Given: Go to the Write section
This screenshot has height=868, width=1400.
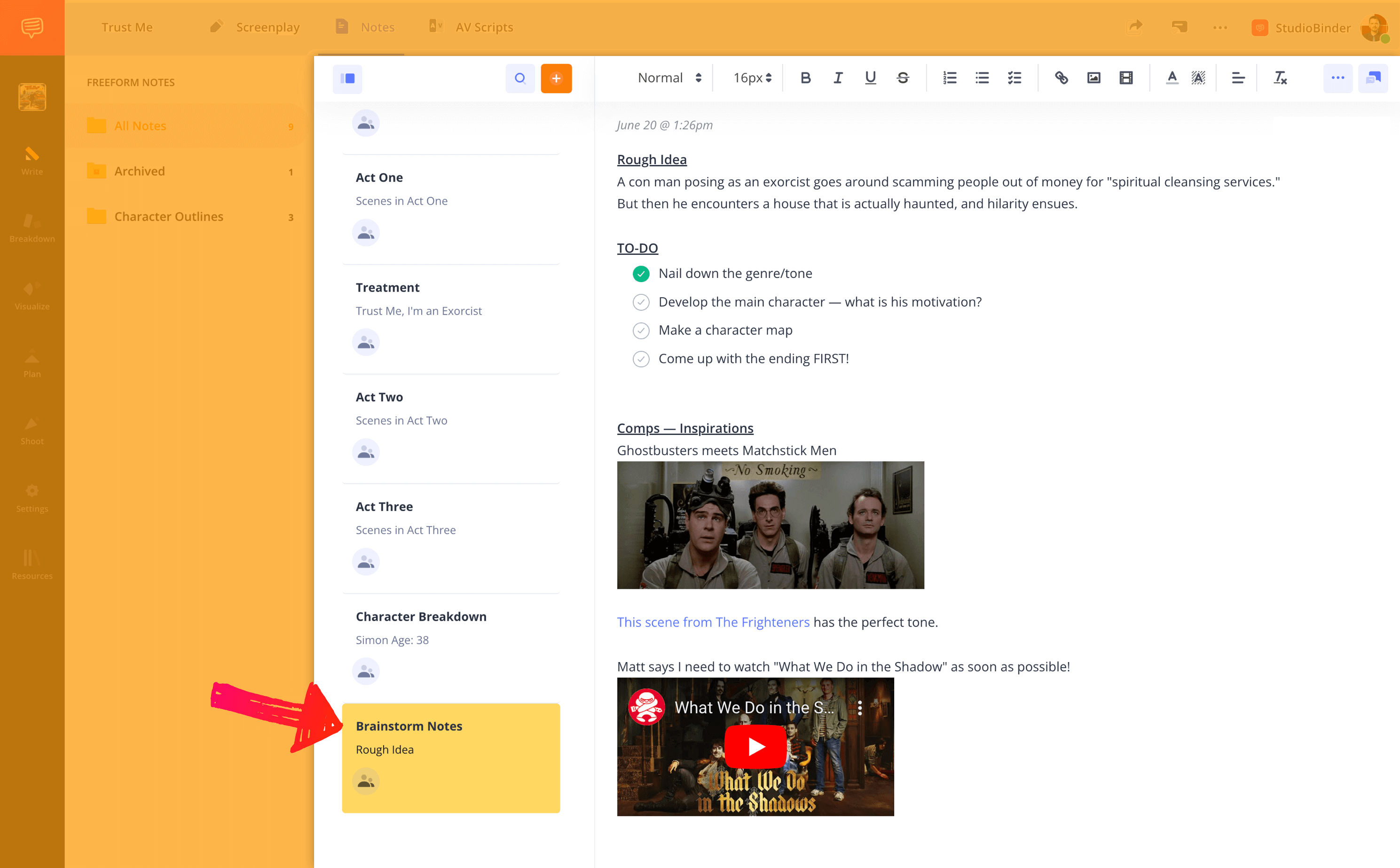Looking at the screenshot, I should 32,161.
